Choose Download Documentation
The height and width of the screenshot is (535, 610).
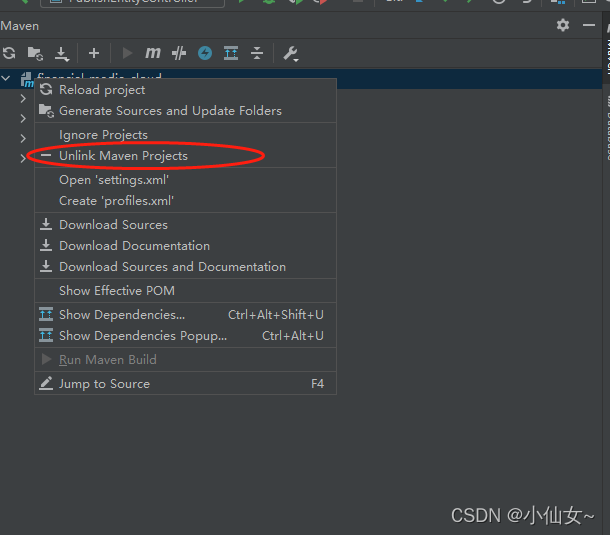[186, 246]
